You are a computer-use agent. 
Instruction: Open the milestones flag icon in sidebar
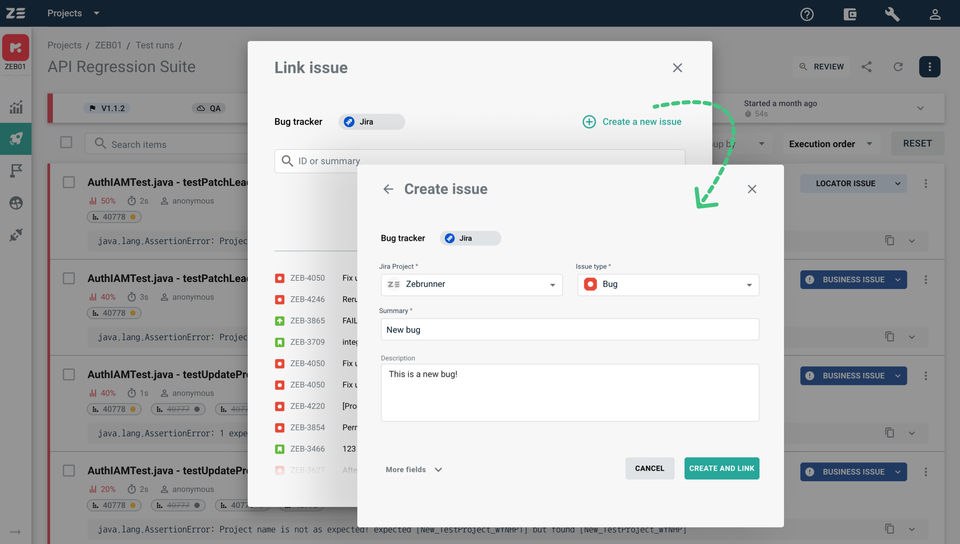pyautogui.click(x=16, y=171)
